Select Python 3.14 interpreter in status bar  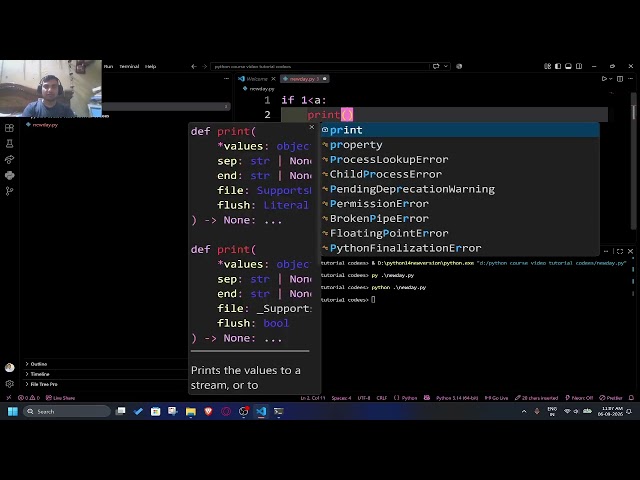click(457, 398)
